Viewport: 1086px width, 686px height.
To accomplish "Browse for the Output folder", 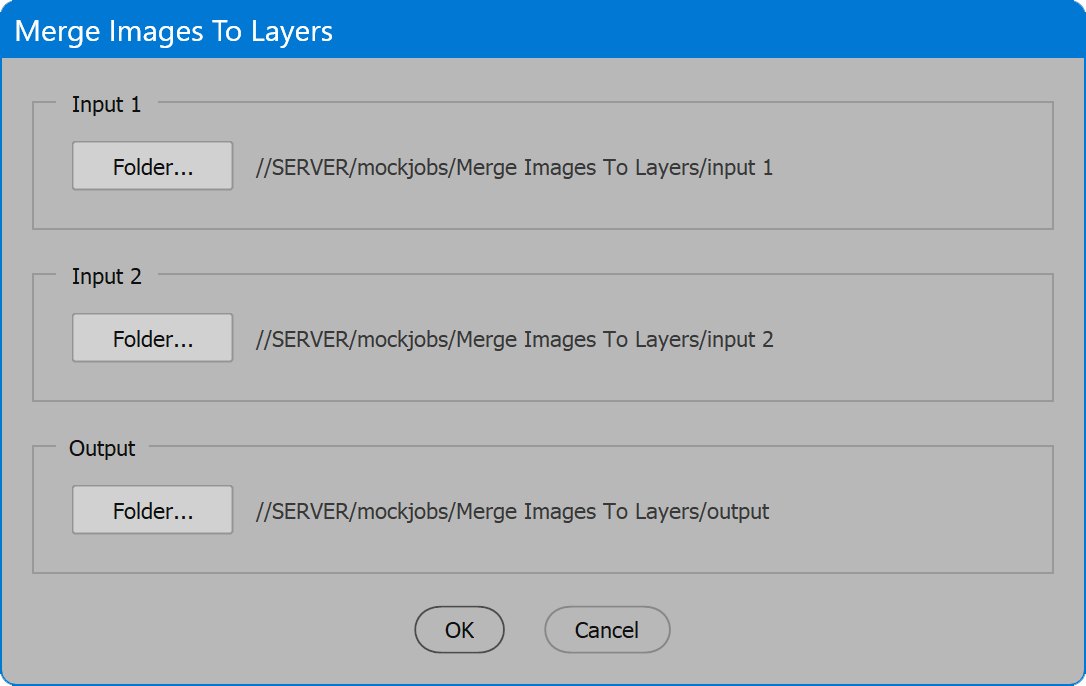I will pos(152,510).
